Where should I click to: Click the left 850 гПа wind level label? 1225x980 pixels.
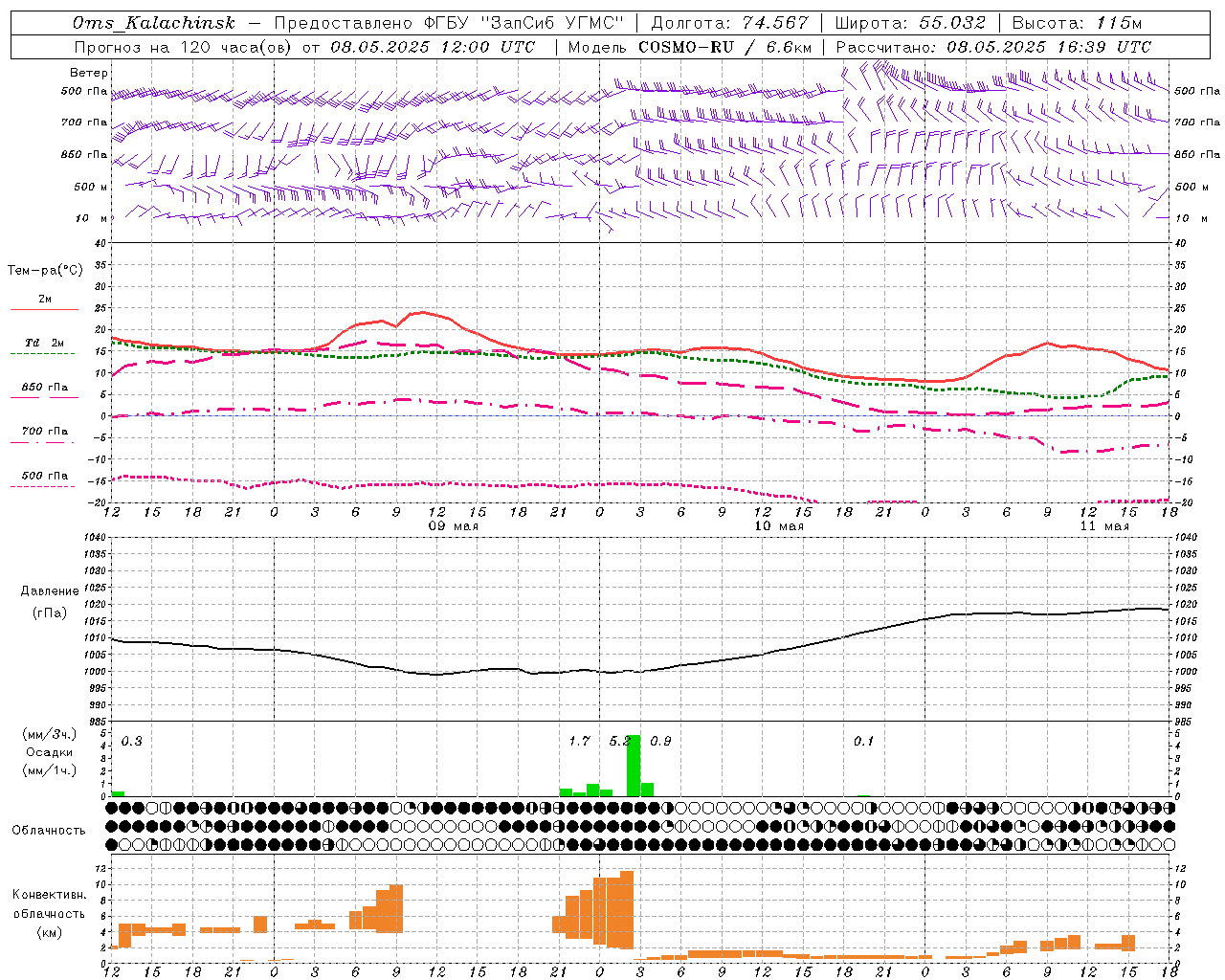pos(84,154)
